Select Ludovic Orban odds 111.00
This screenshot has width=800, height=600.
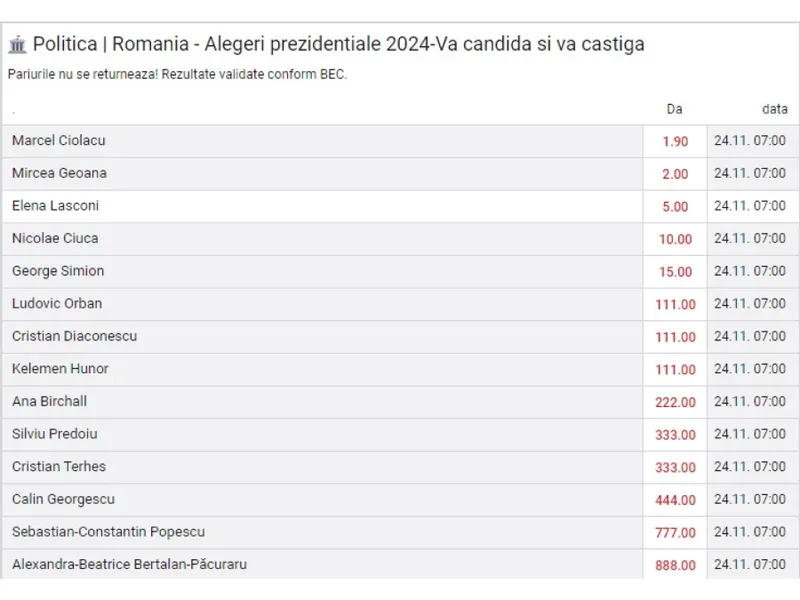pyautogui.click(x=675, y=305)
